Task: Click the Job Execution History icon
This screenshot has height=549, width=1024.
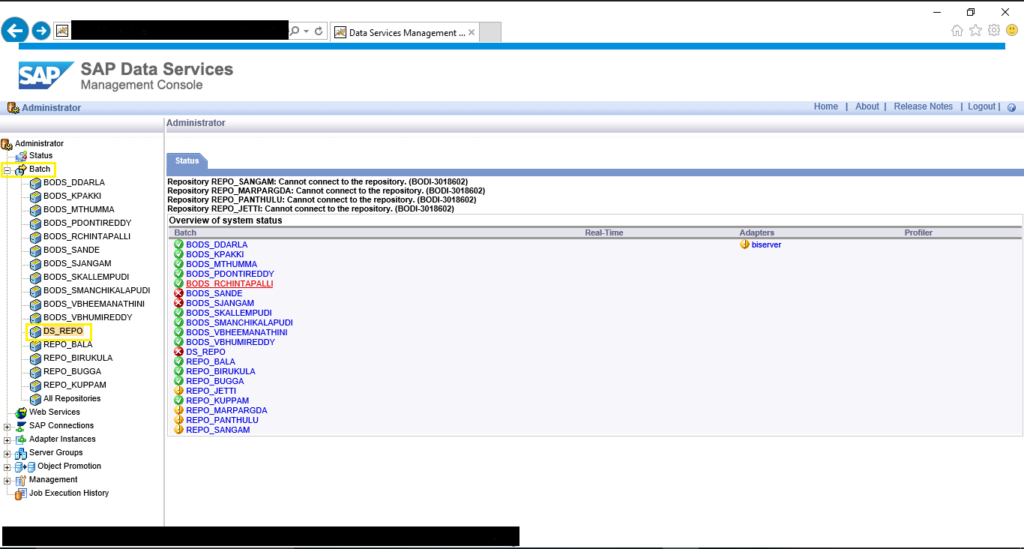Action: [21, 494]
